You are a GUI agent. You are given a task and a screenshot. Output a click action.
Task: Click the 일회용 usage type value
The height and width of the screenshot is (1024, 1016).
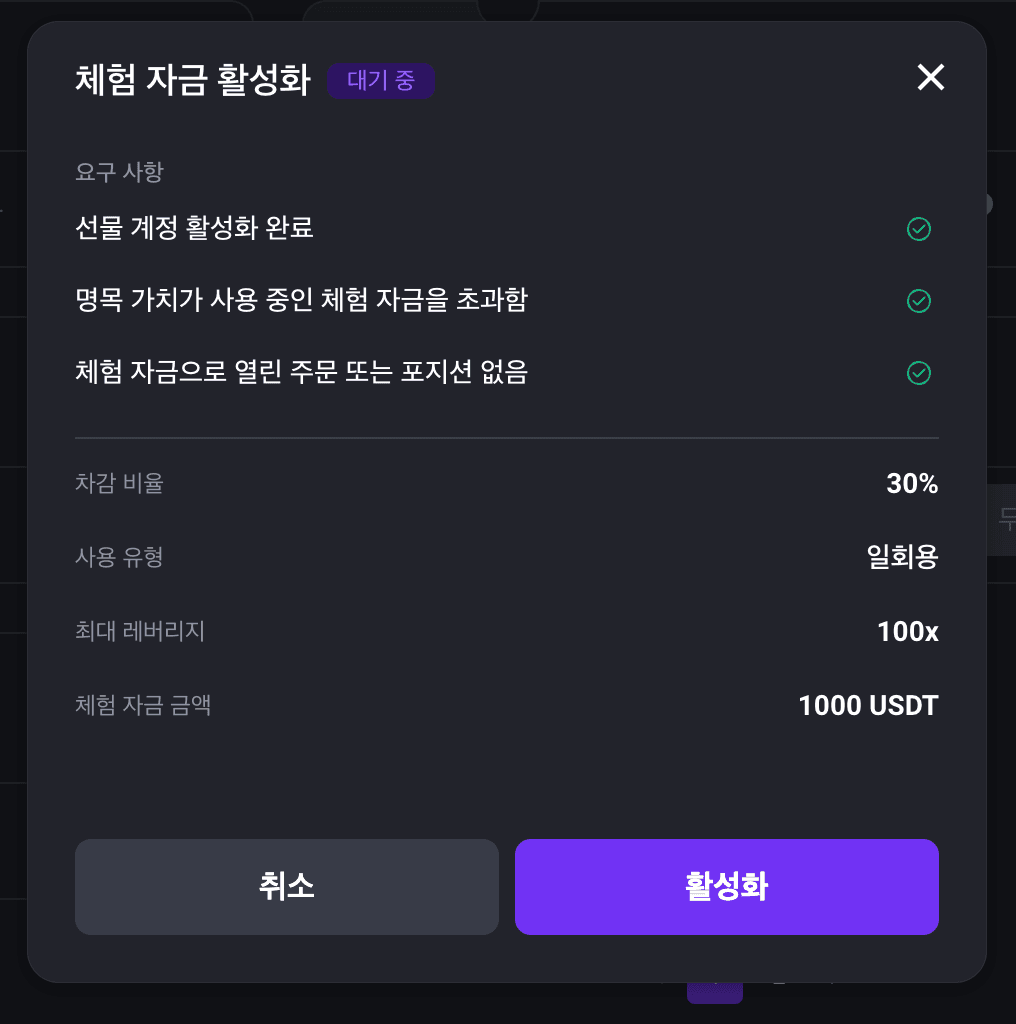902,557
